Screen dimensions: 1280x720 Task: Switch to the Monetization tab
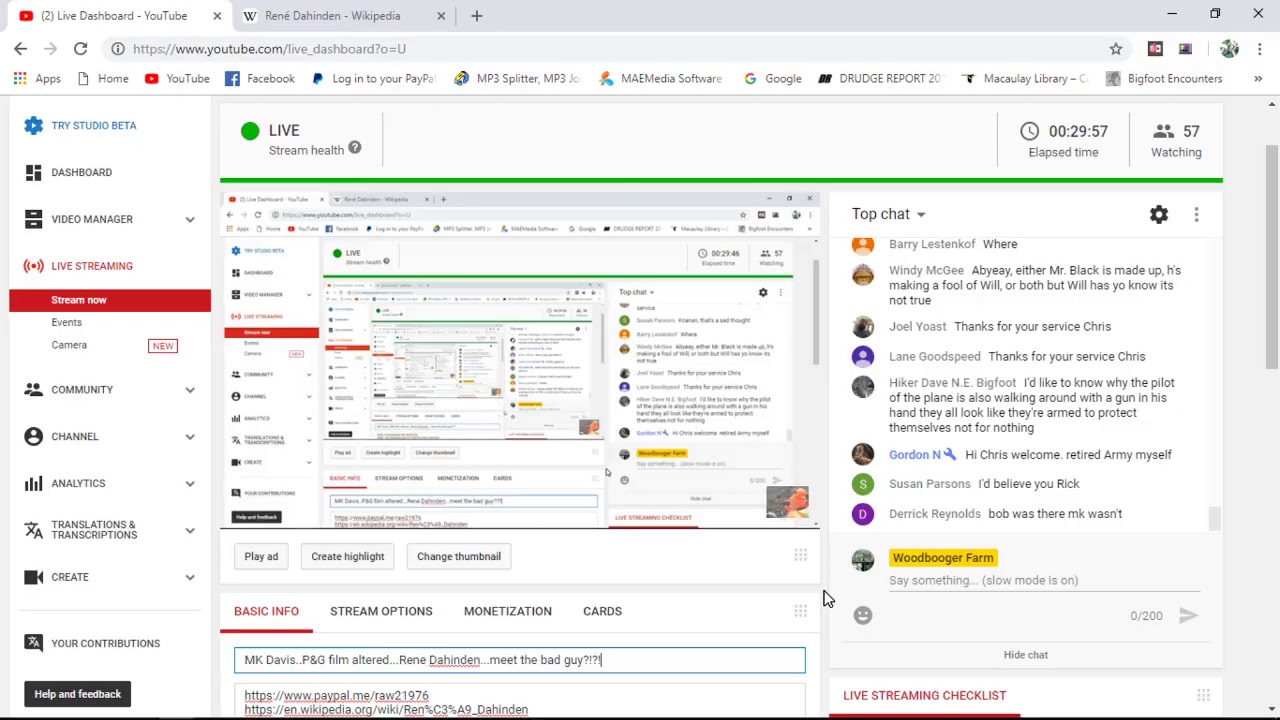(x=507, y=611)
